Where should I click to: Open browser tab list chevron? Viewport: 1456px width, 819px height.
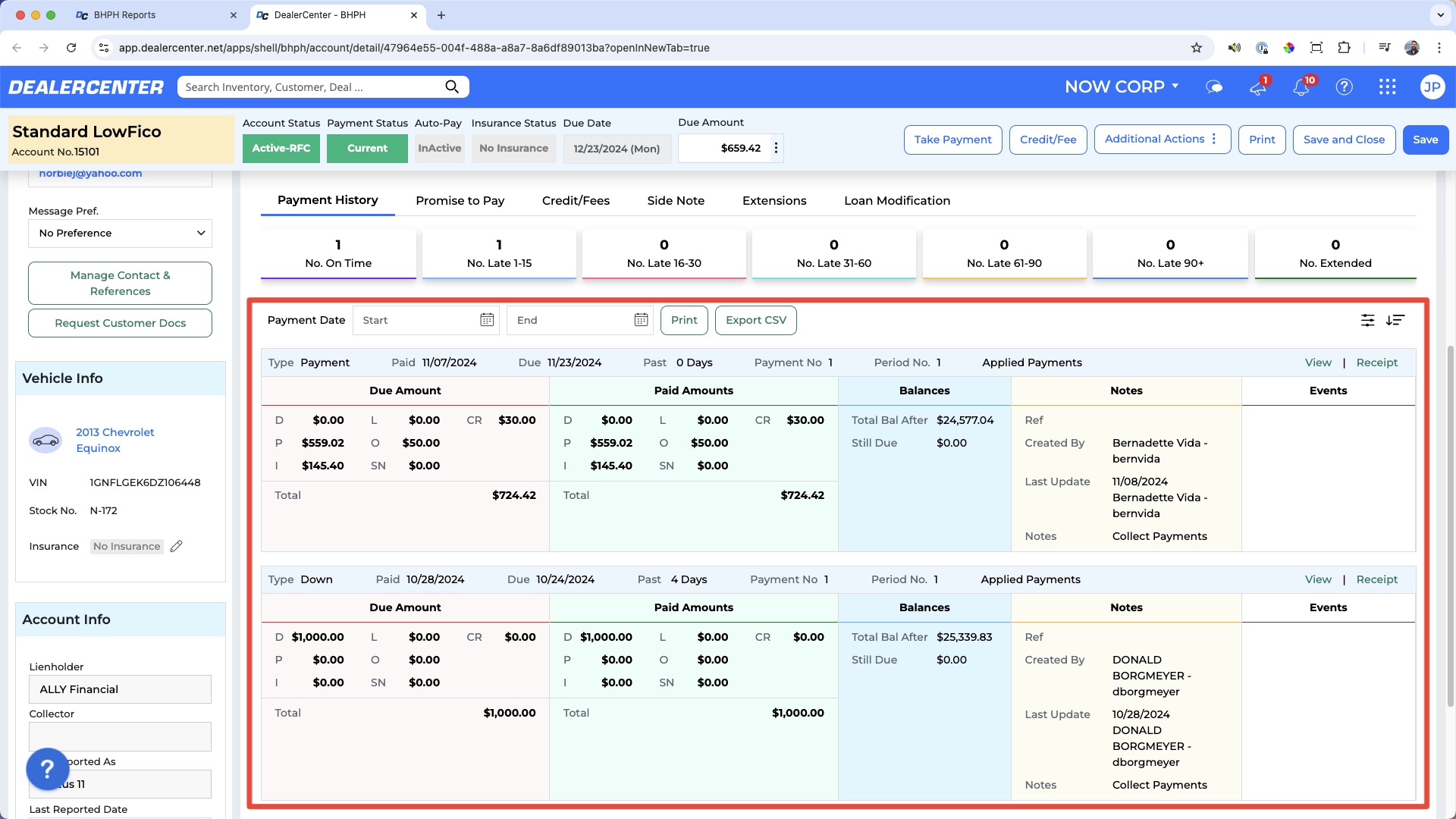(x=1439, y=15)
